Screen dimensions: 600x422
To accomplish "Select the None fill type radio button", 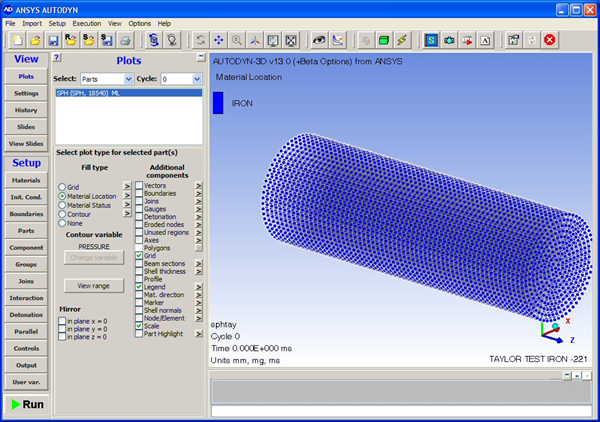I will (x=62, y=223).
